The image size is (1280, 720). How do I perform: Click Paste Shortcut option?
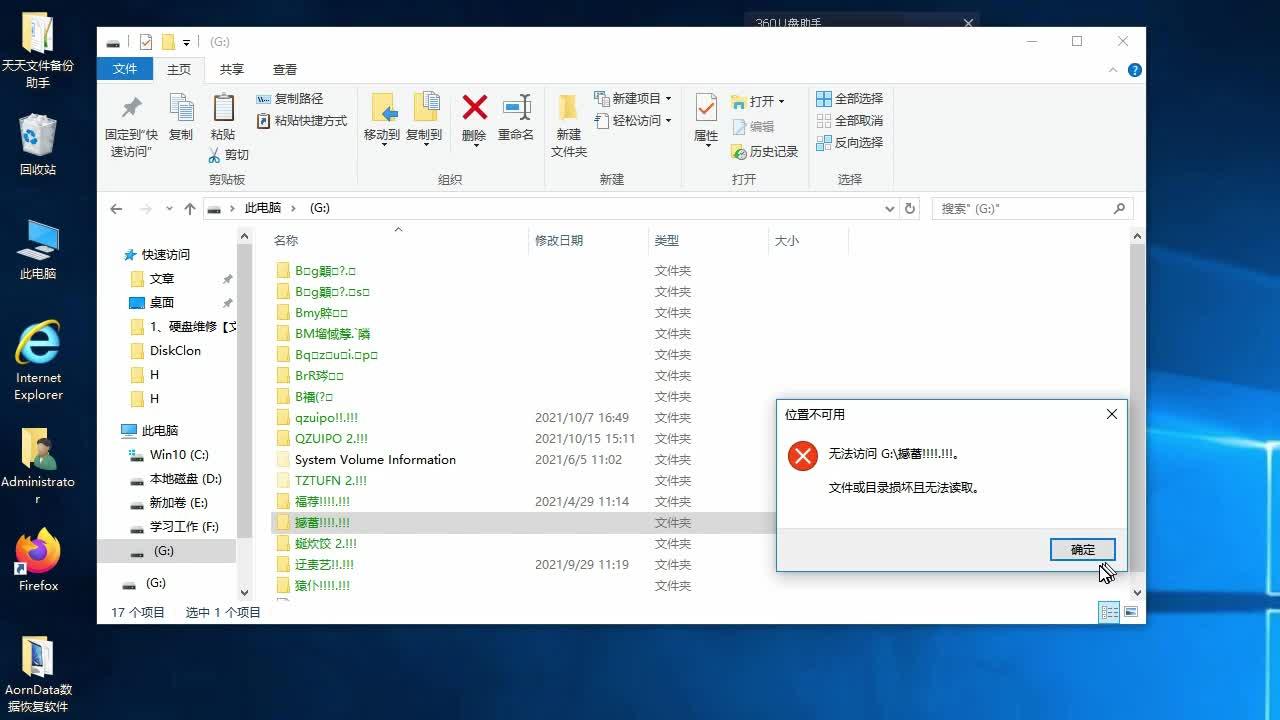click(x=302, y=121)
